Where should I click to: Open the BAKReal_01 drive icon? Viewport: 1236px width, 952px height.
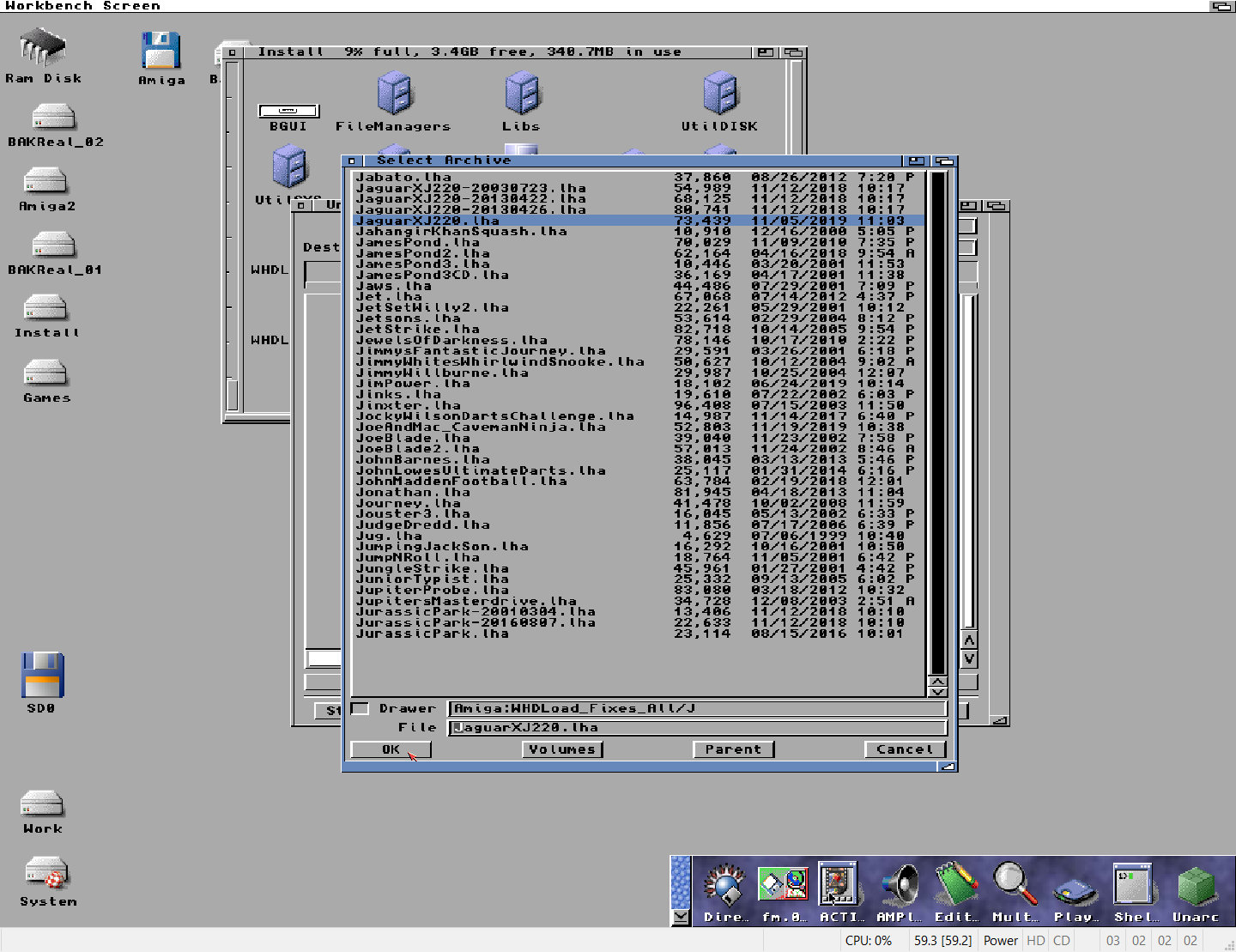[53, 246]
